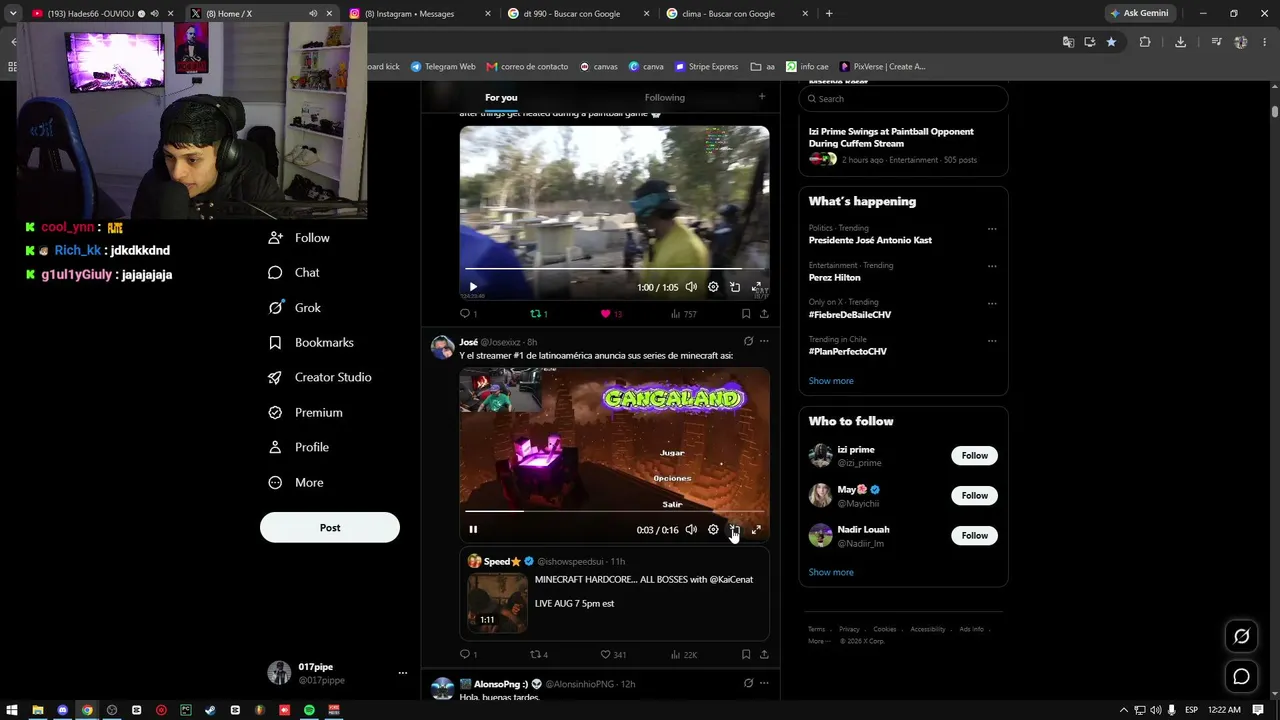Screen dimensions: 1280x720
Task: Open the more menu on AlonsoPng's post
Action: 764,684
